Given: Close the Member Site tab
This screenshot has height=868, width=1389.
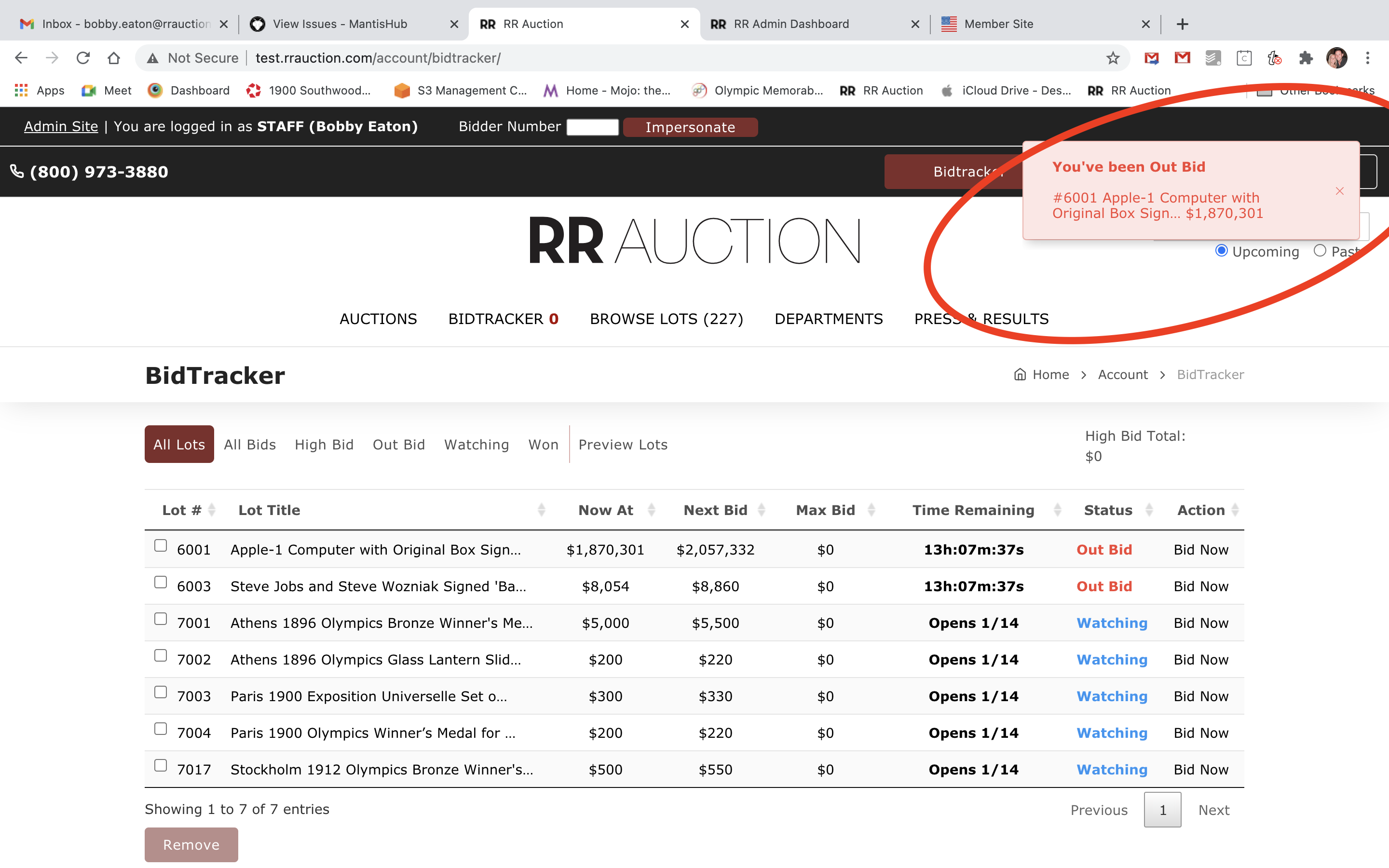Looking at the screenshot, I should click(x=1146, y=24).
